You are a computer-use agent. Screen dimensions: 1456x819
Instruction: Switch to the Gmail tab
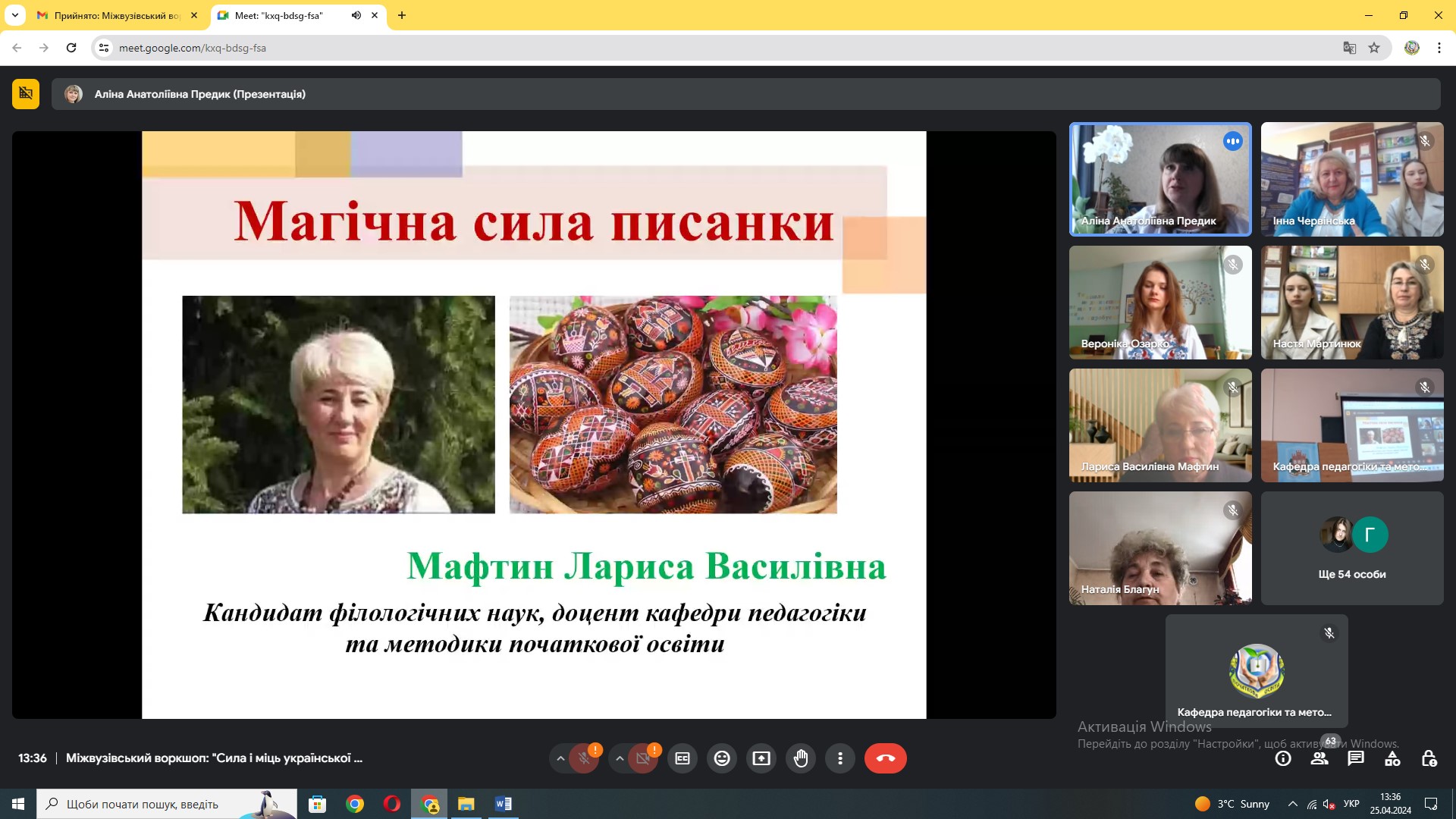coord(114,15)
